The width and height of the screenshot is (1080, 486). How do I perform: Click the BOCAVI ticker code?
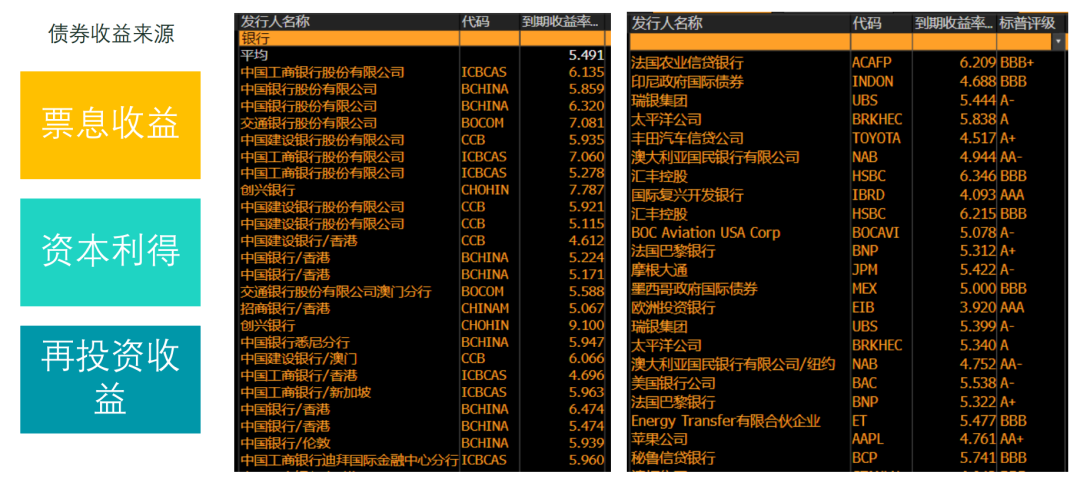coord(875,233)
